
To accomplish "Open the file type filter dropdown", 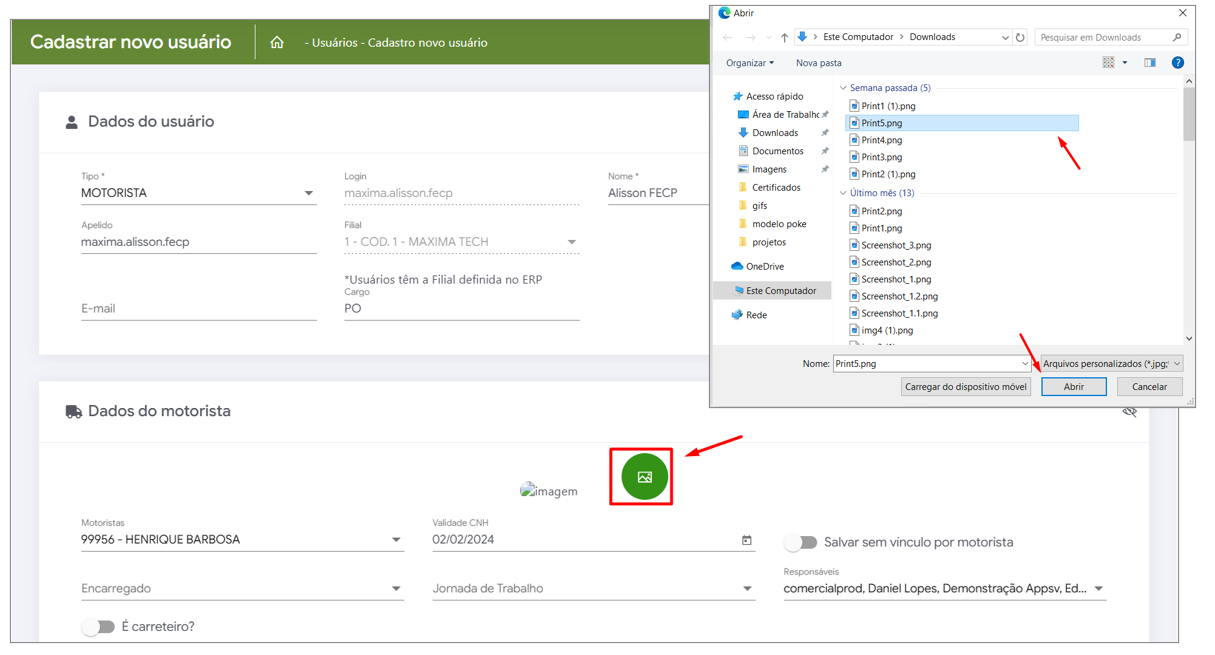I will pyautogui.click(x=1112, y=364).
